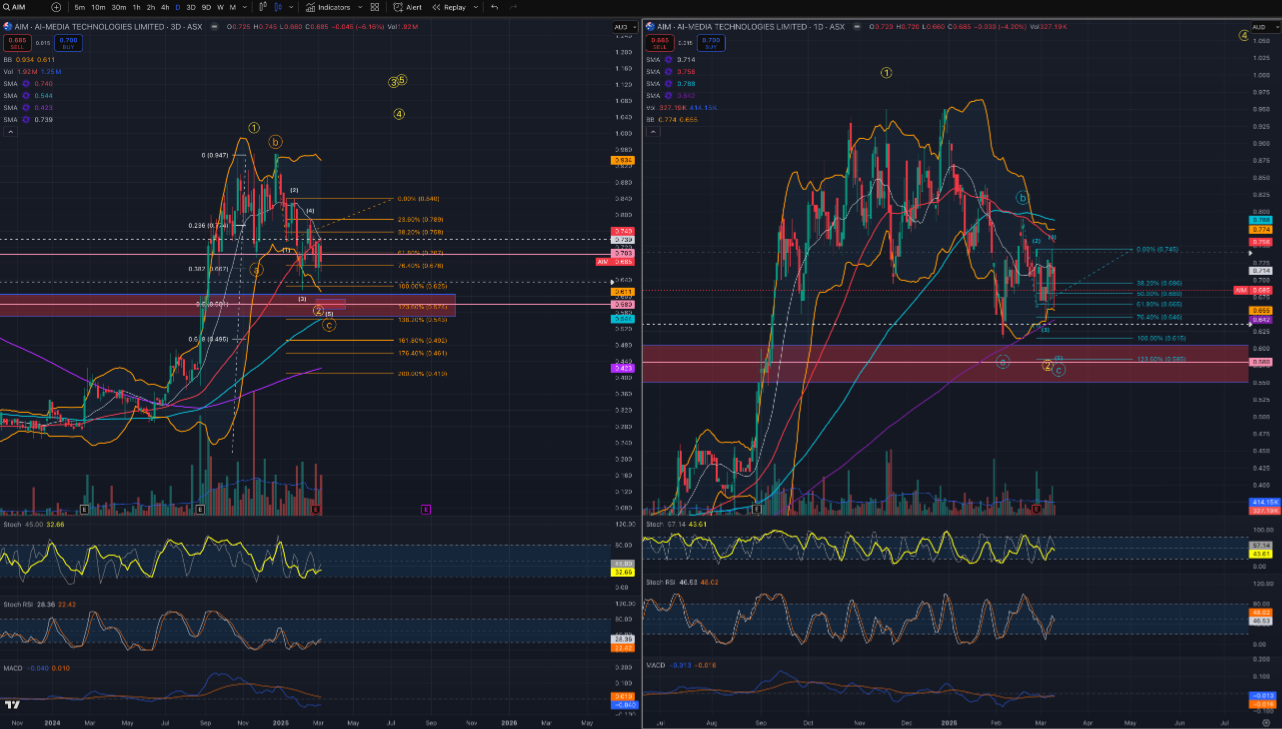Click the AIM symbol search field
Image resolution: width=1282 pixels, height=729 pixels.
(18, 7)
